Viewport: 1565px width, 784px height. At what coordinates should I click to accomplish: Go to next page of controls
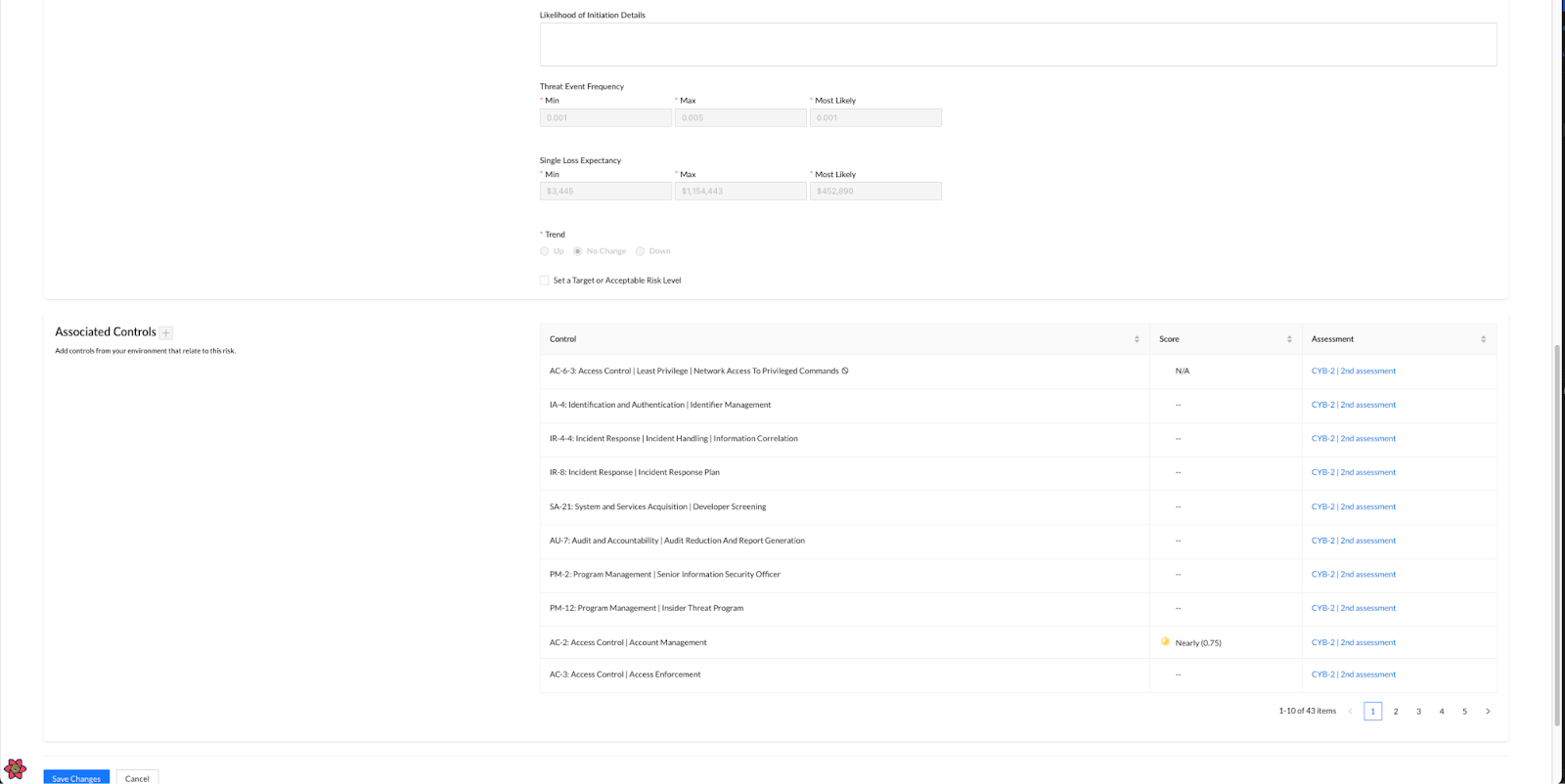click(x=1488, y=712)
